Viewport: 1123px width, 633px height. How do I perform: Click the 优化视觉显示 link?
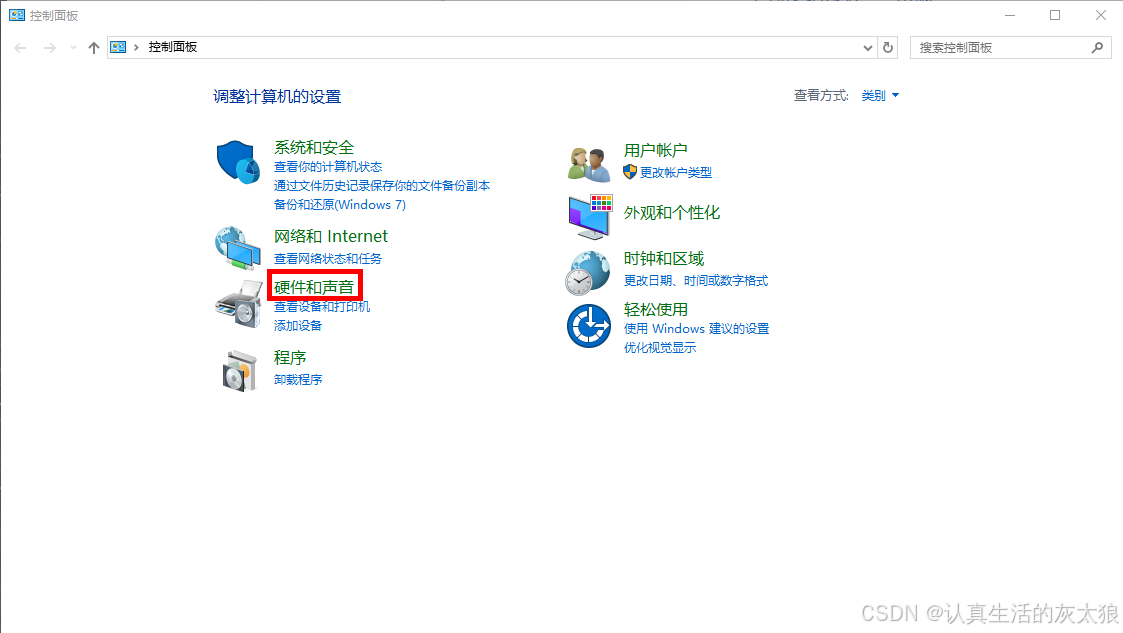tap(660, 348)
